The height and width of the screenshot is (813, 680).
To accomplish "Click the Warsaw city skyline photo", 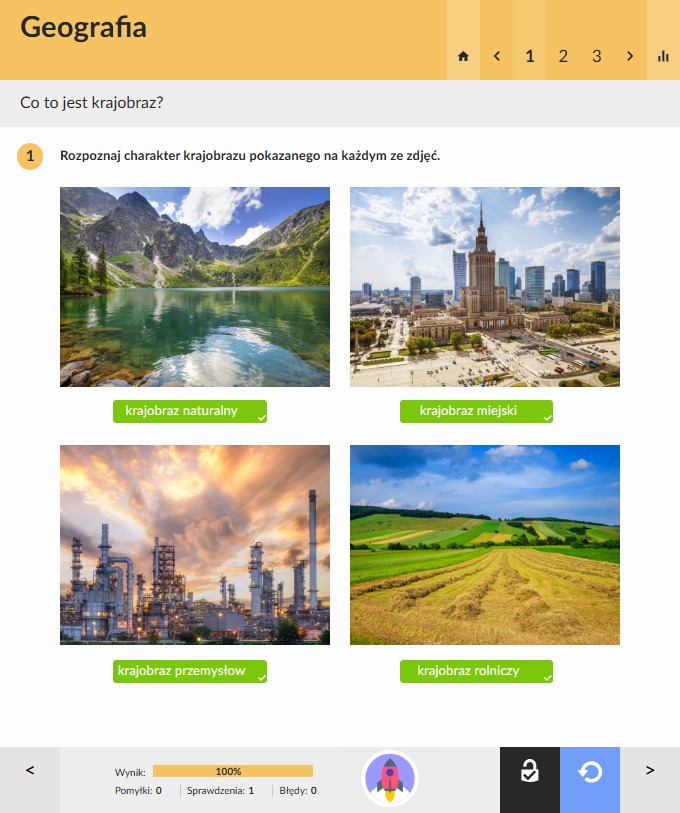I will click(x=485, y=287).
